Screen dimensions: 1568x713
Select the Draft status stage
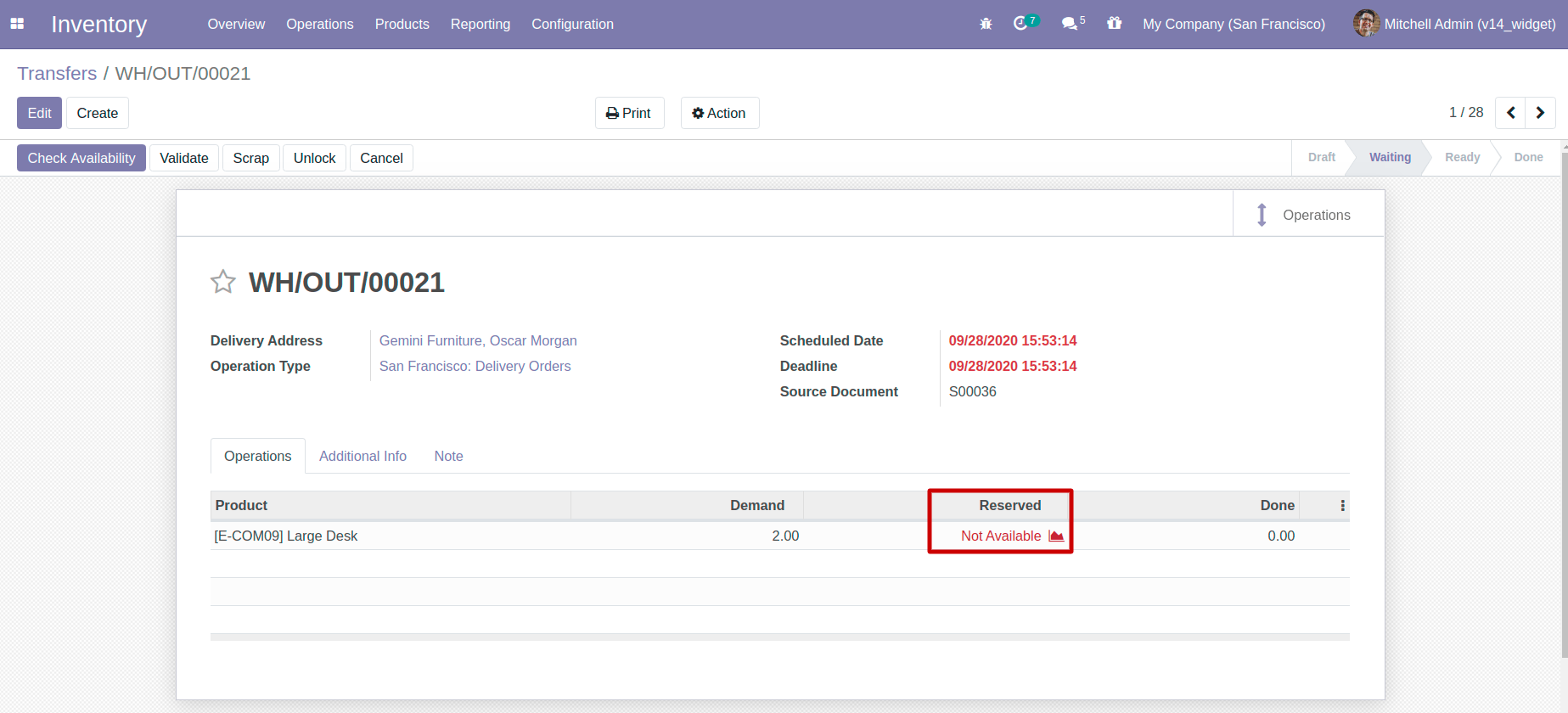tap(1321, 157)
